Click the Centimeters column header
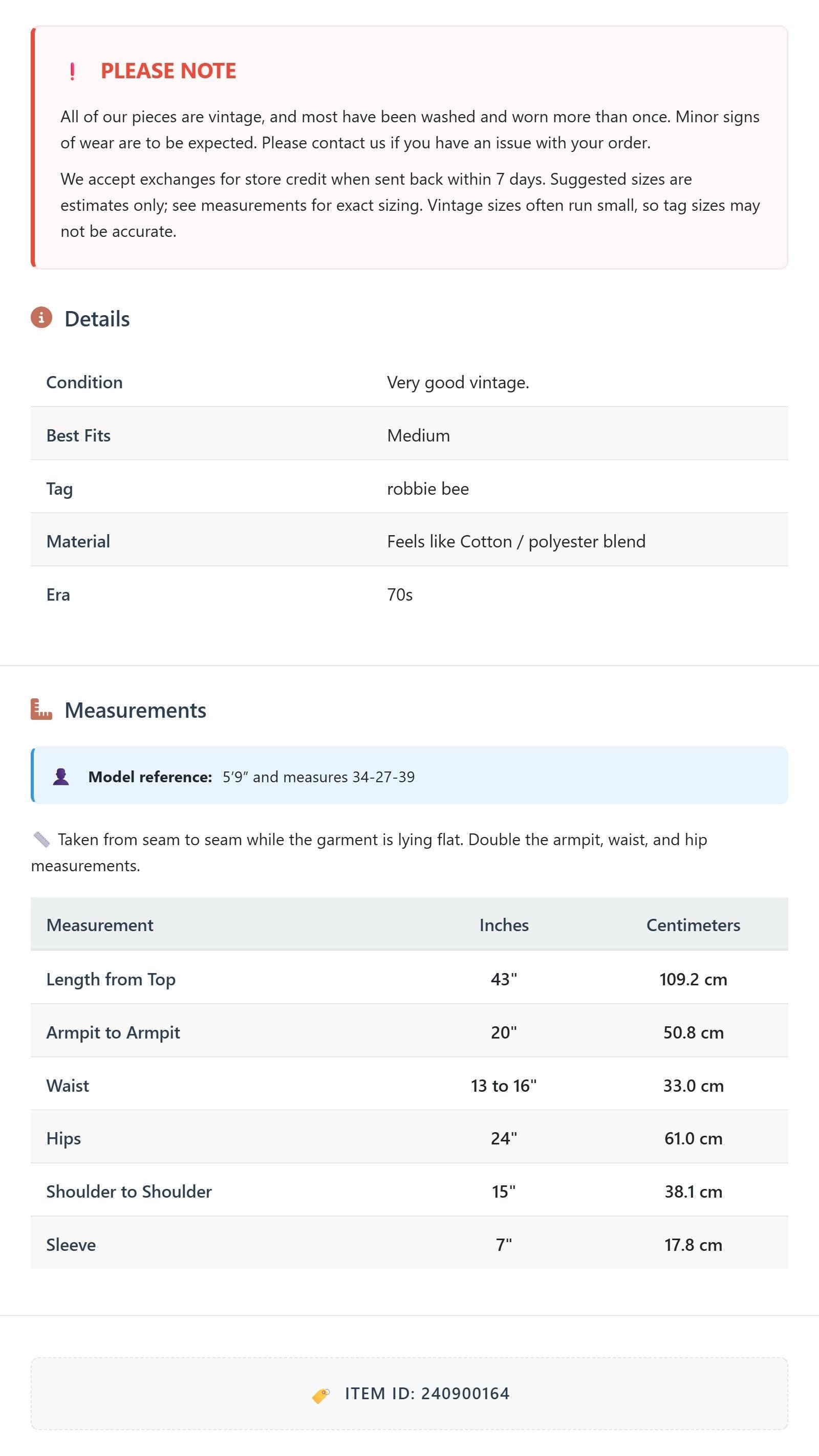819x1456 pixels. tap(694, 924)
